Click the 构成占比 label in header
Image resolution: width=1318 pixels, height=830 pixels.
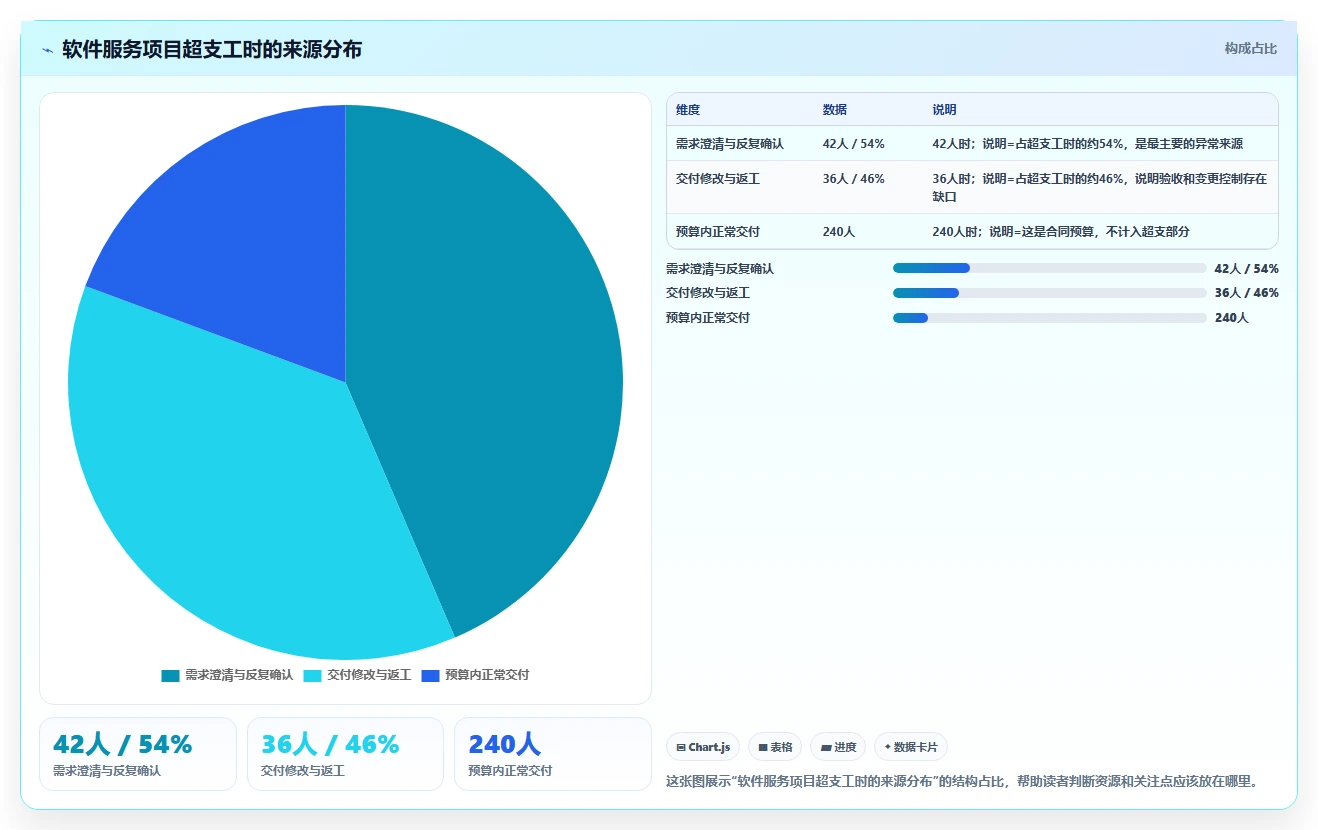pos(1251,48)
